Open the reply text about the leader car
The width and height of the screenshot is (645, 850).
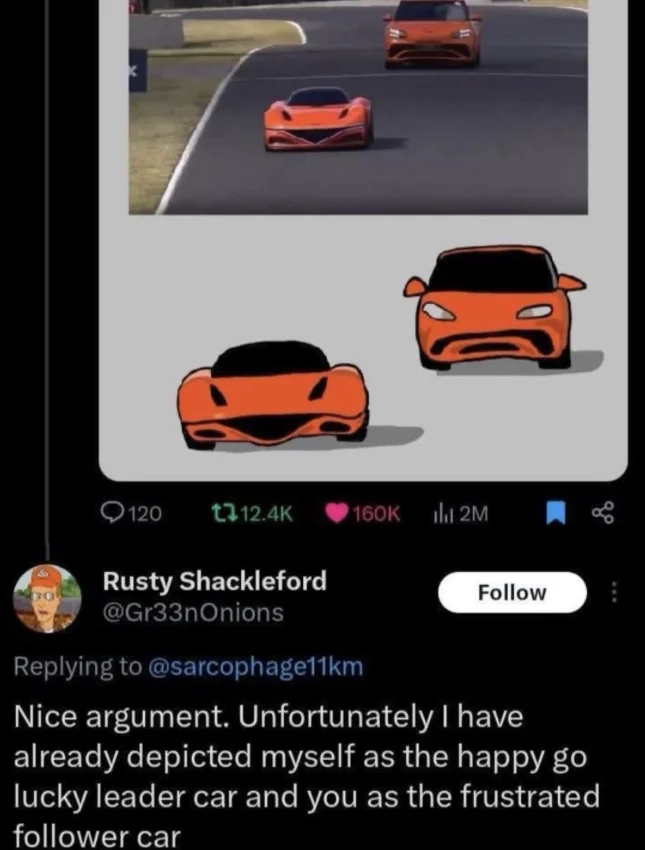tap(307, 776)
